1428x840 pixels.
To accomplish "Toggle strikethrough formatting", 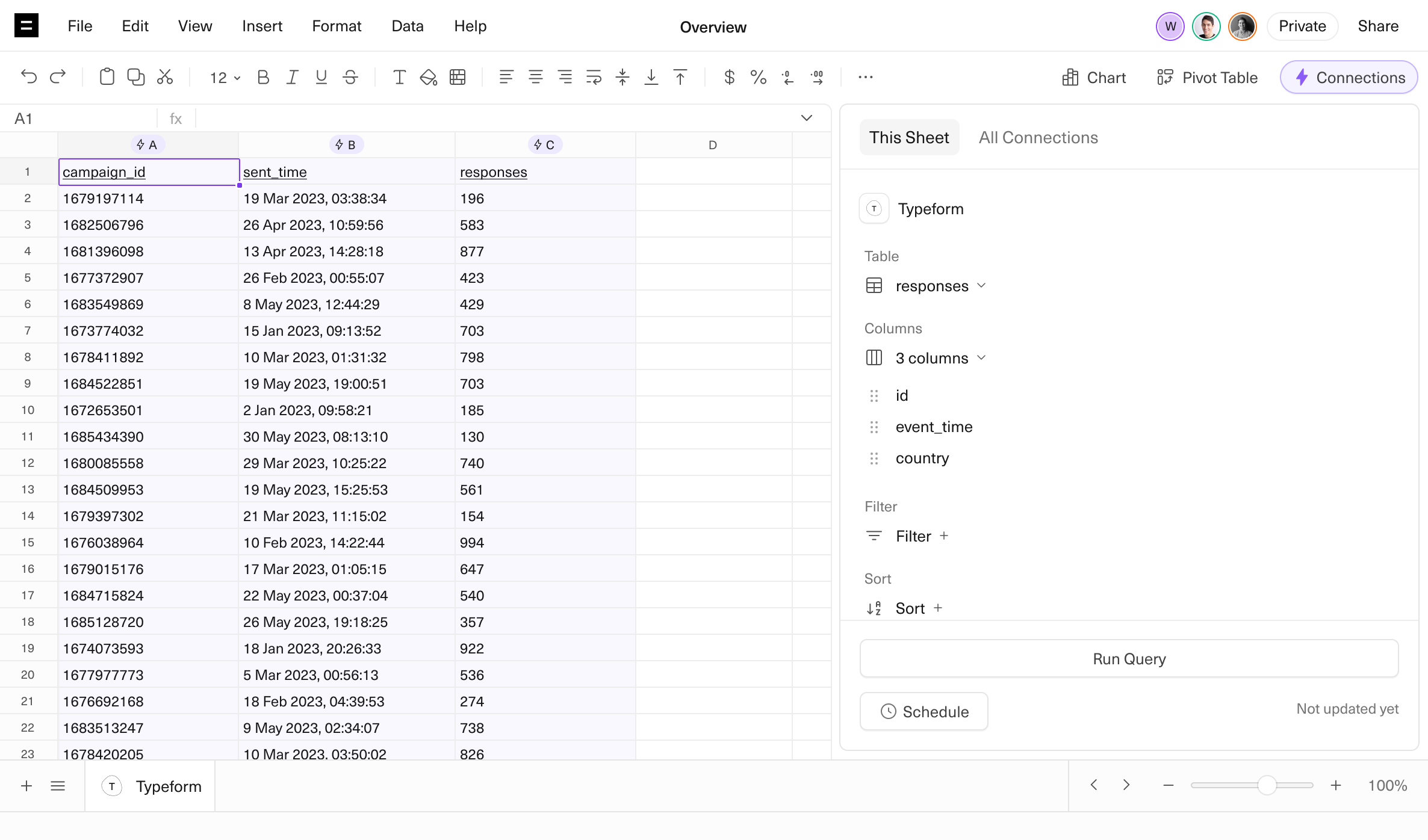I will [x=350, y=77].
